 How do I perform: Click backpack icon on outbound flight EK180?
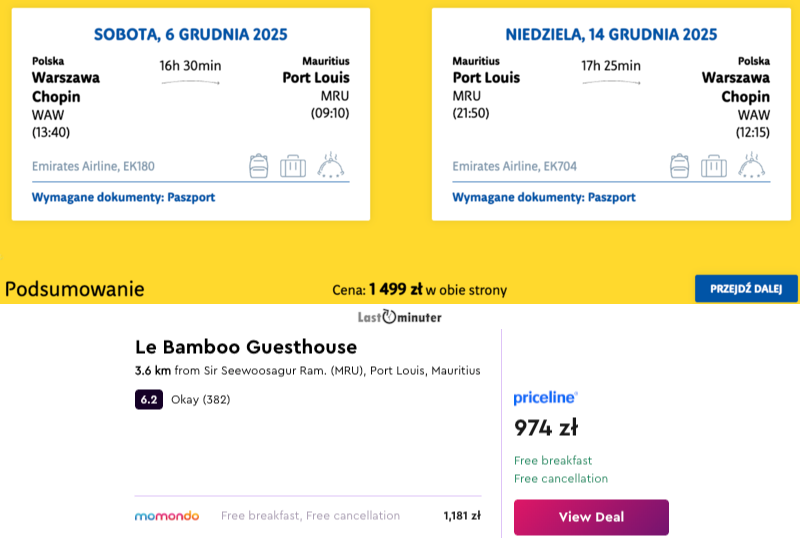tap(258, 165)
